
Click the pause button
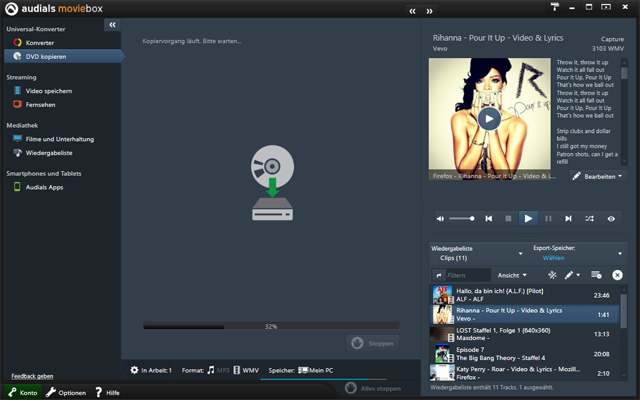[x=548, y=219]
